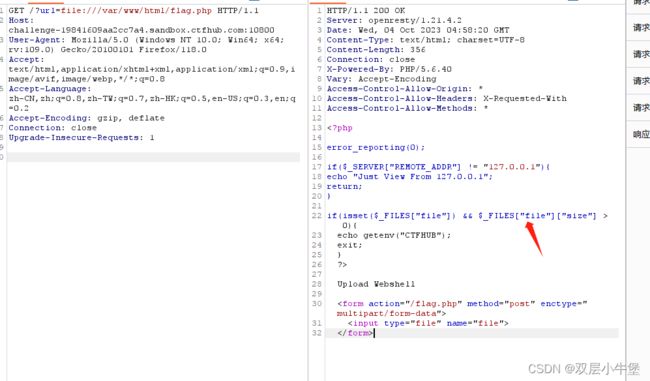The image size is (650, 381).
Task: Click the Upload Webshell text line
Action: pyautogui.click(x=376, y=284)
